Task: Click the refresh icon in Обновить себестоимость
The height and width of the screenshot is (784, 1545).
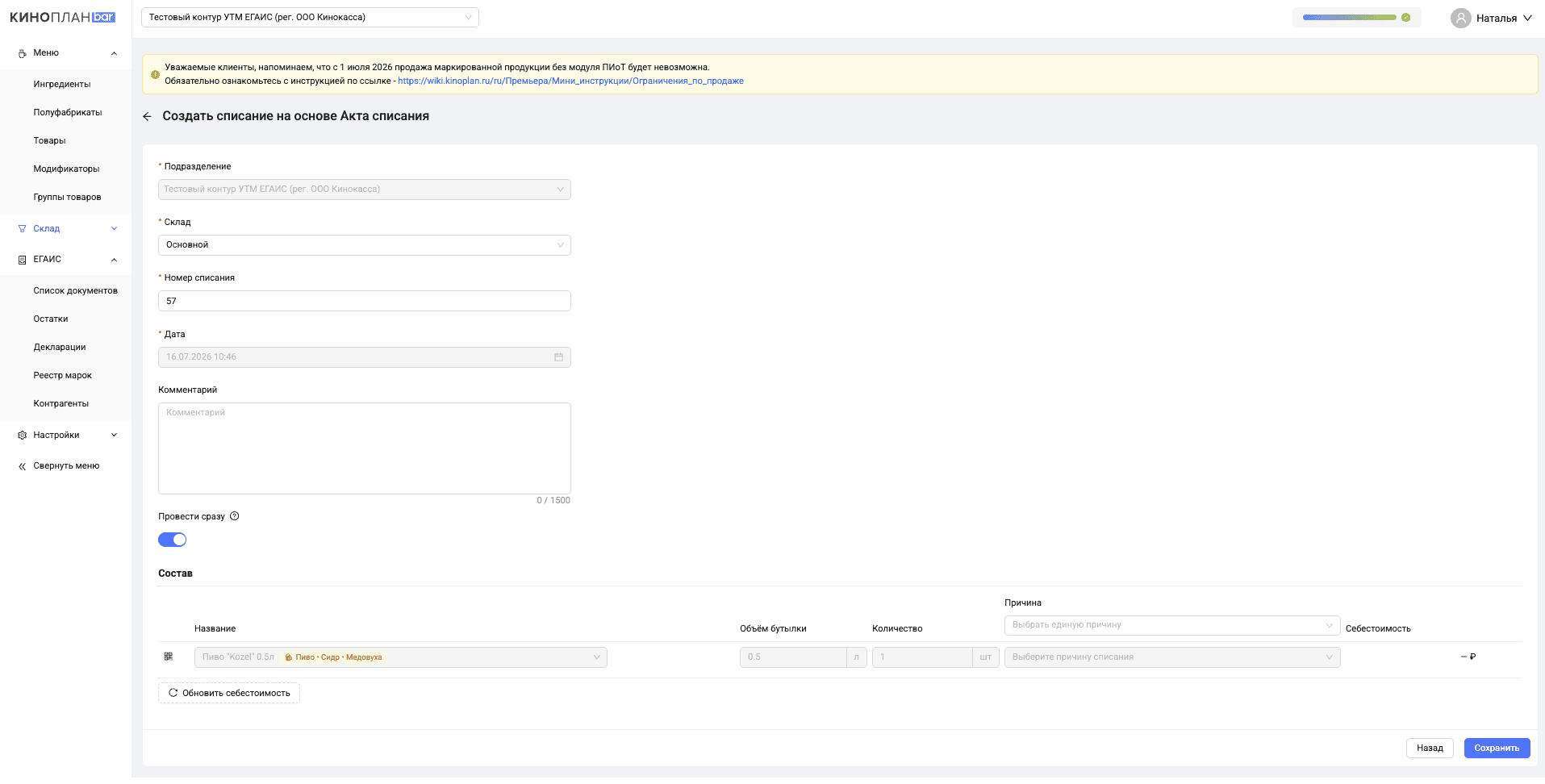Action: [173, 693]
